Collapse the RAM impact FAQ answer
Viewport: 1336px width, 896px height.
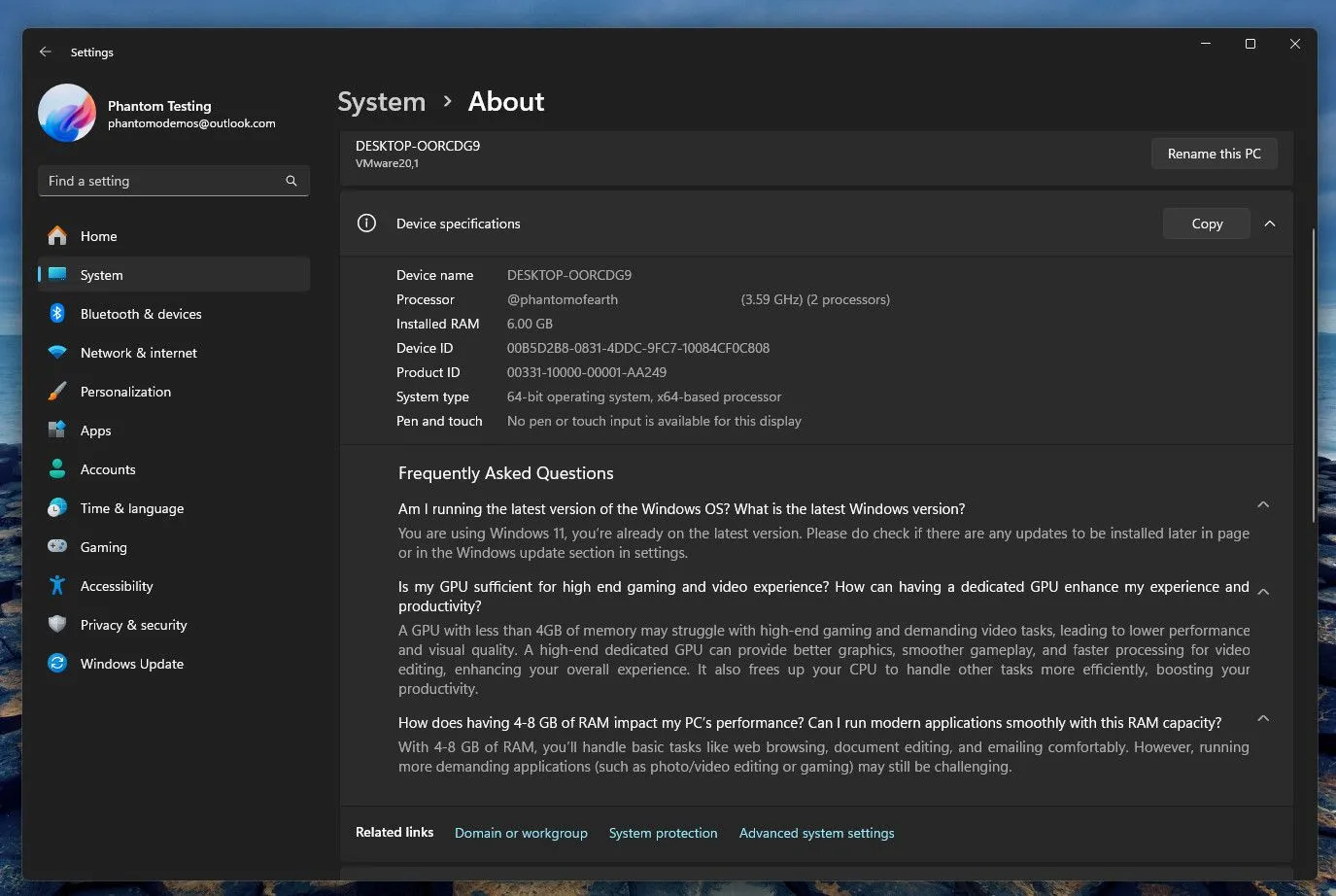point(1263,718)
